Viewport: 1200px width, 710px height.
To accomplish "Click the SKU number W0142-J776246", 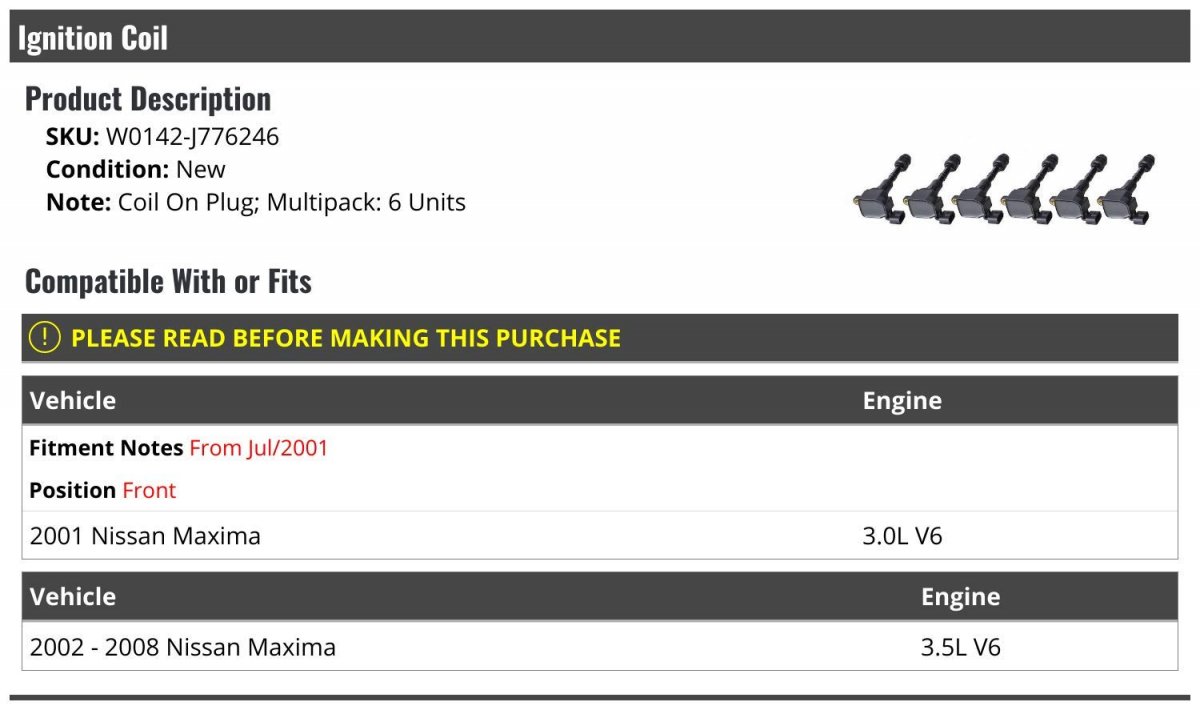I will tap(192, 137).
